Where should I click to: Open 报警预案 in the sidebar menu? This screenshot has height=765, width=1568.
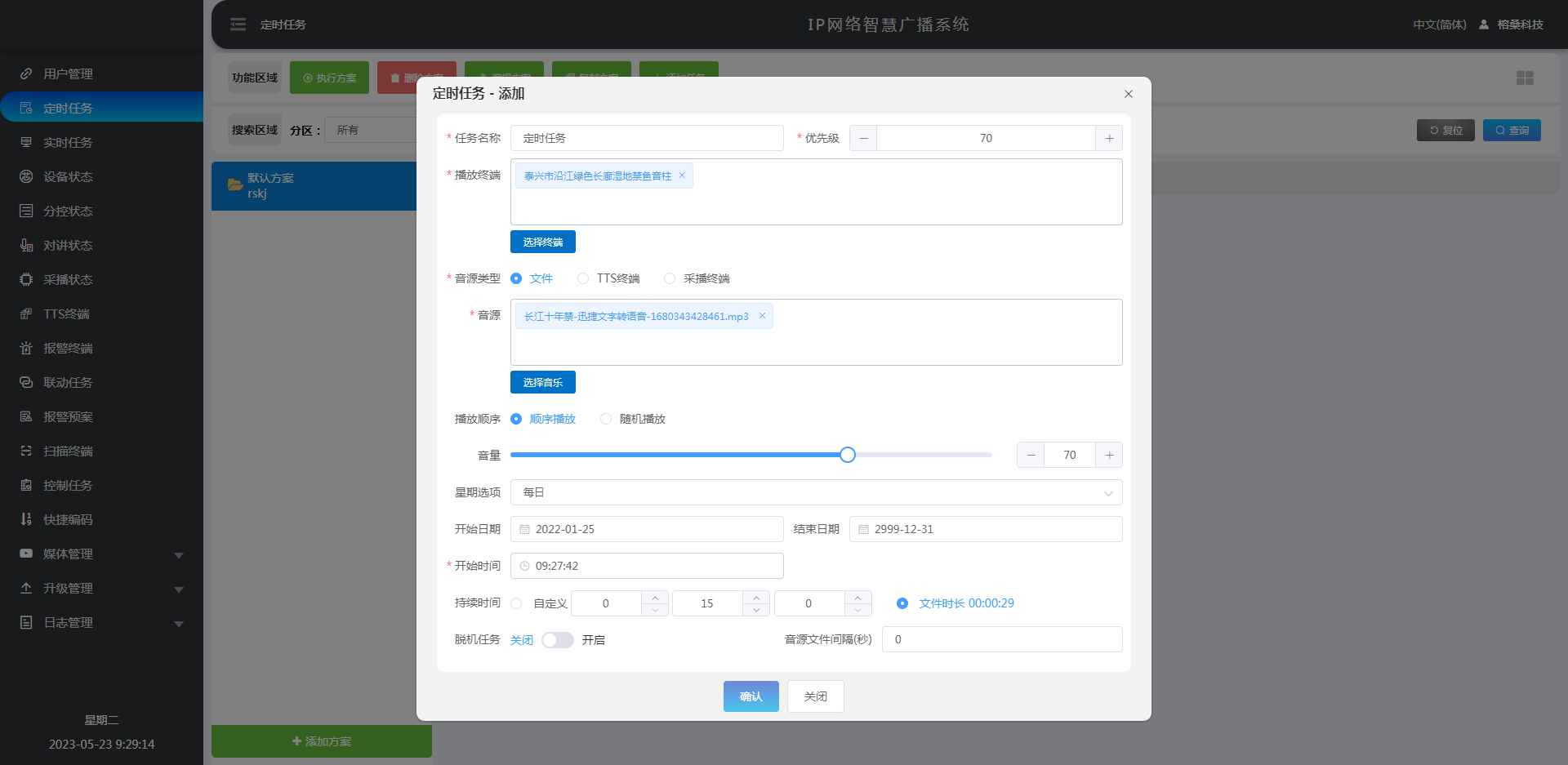(x=101, y=416)
